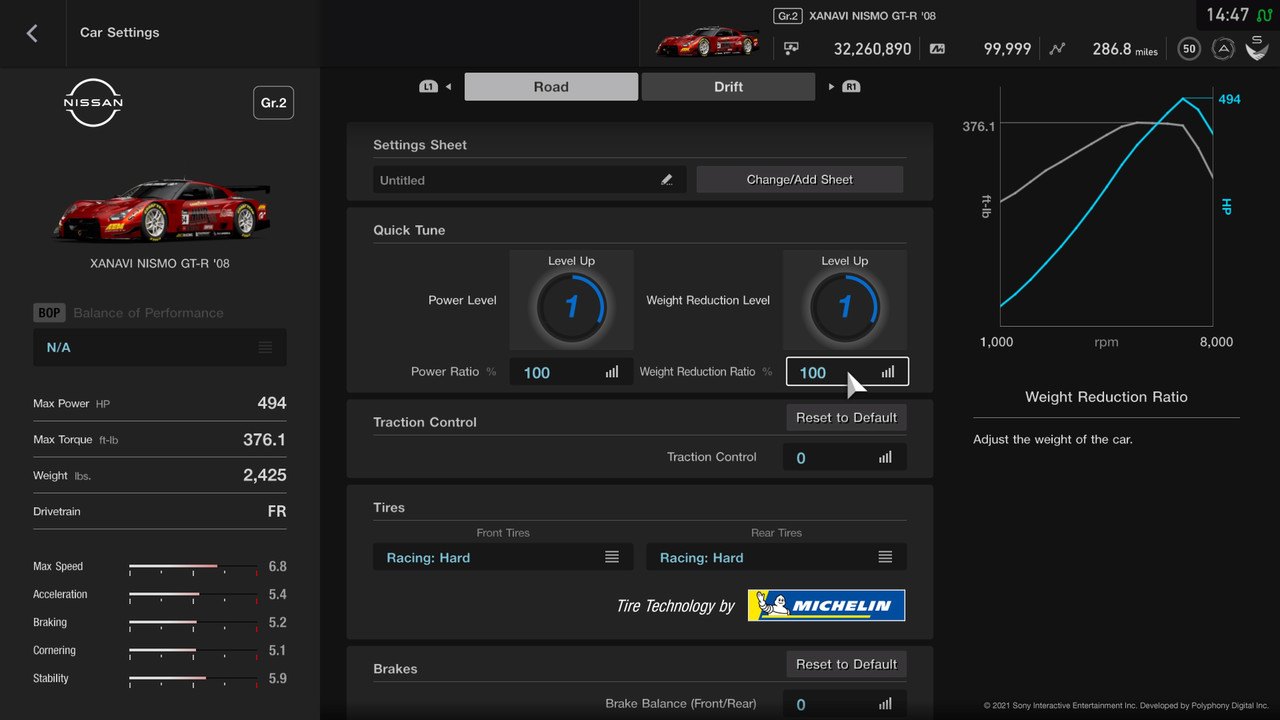Click the Car Settings page title
Image resolution: width=1280 pixels, height=720 pixels.
(120, 32)
